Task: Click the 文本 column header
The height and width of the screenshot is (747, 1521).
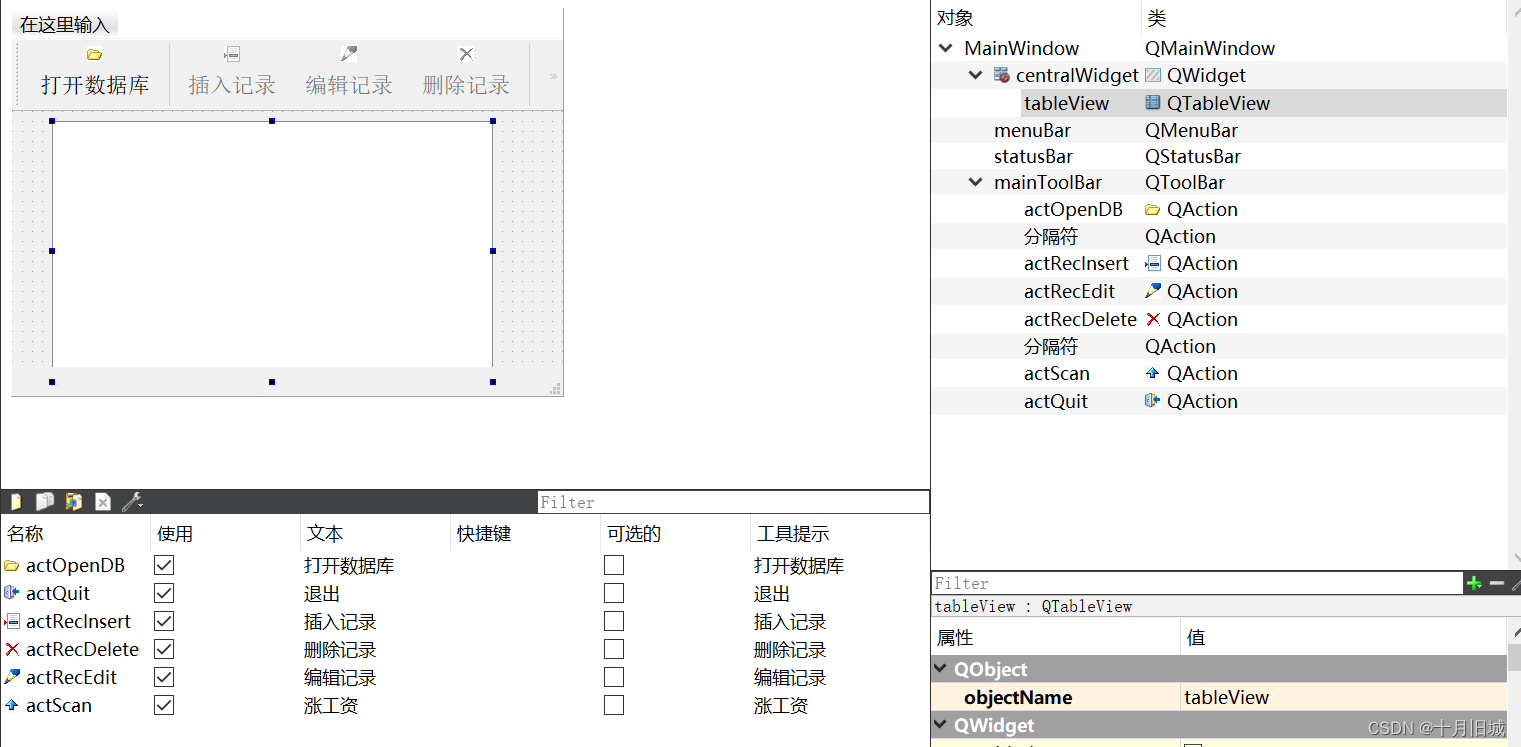Action: [375, 534]
